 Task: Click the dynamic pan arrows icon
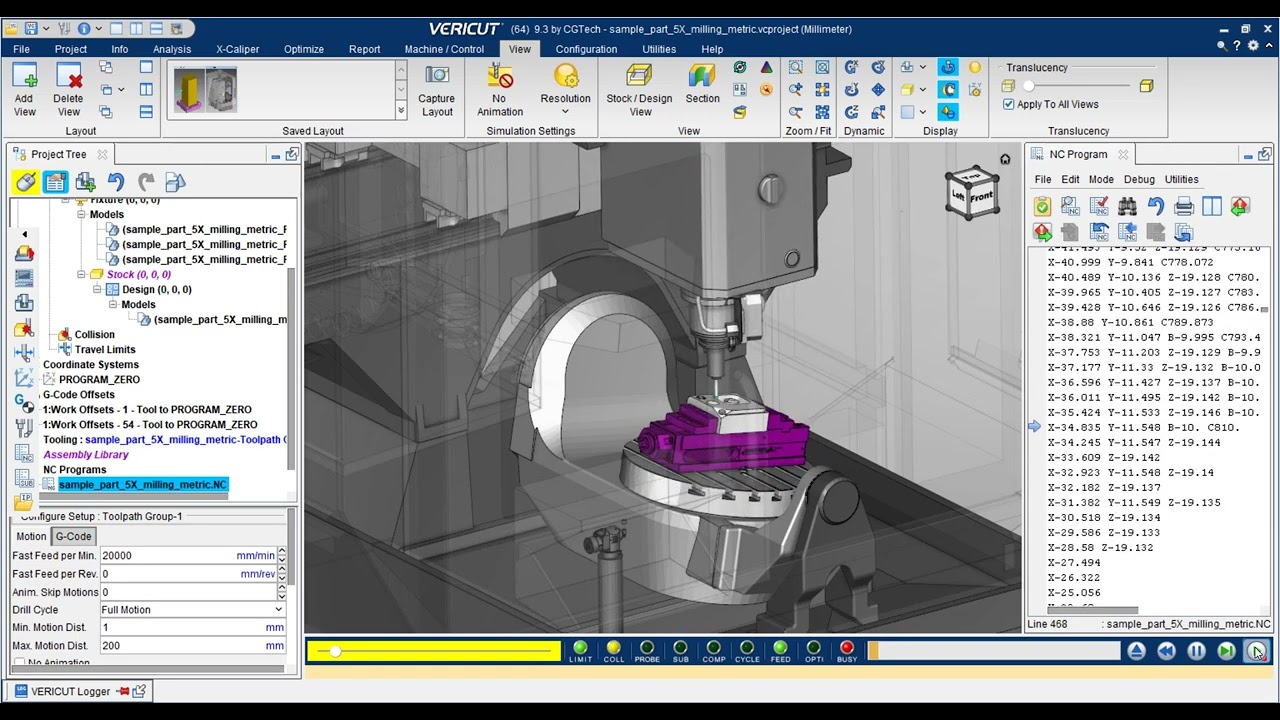[878, 90]
